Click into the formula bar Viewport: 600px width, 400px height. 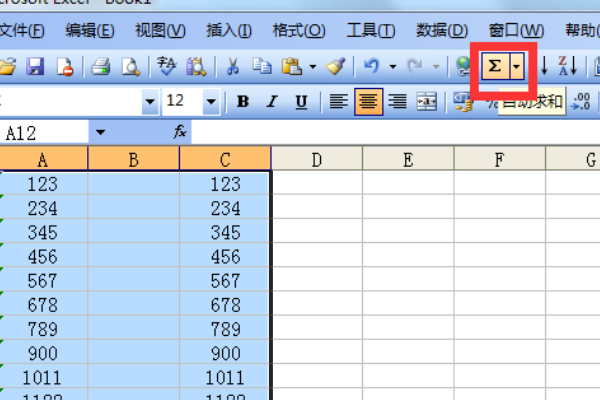coord(395,133)
